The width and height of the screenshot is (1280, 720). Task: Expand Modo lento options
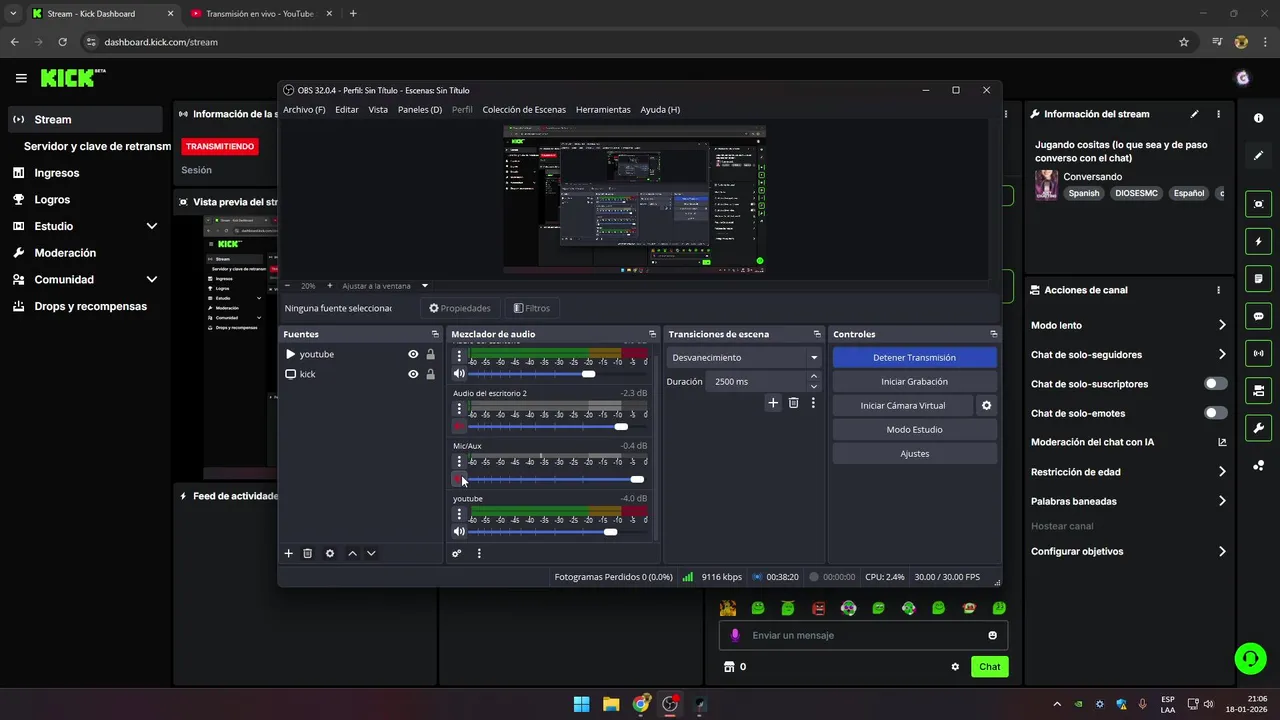click(x=1222, y=325)
